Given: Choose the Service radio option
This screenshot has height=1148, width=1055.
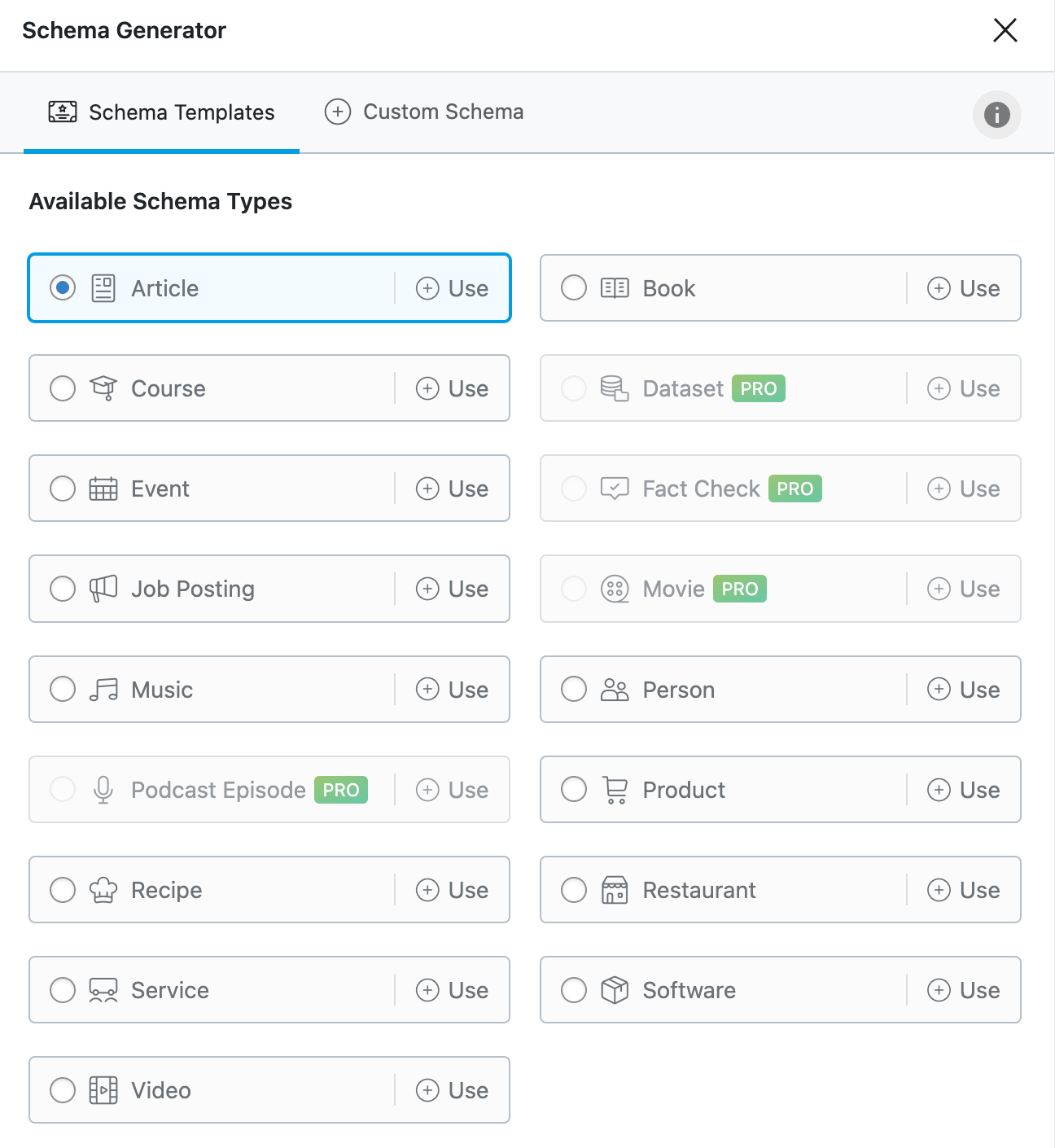Looking at the screenshot, I should (63, 990).
